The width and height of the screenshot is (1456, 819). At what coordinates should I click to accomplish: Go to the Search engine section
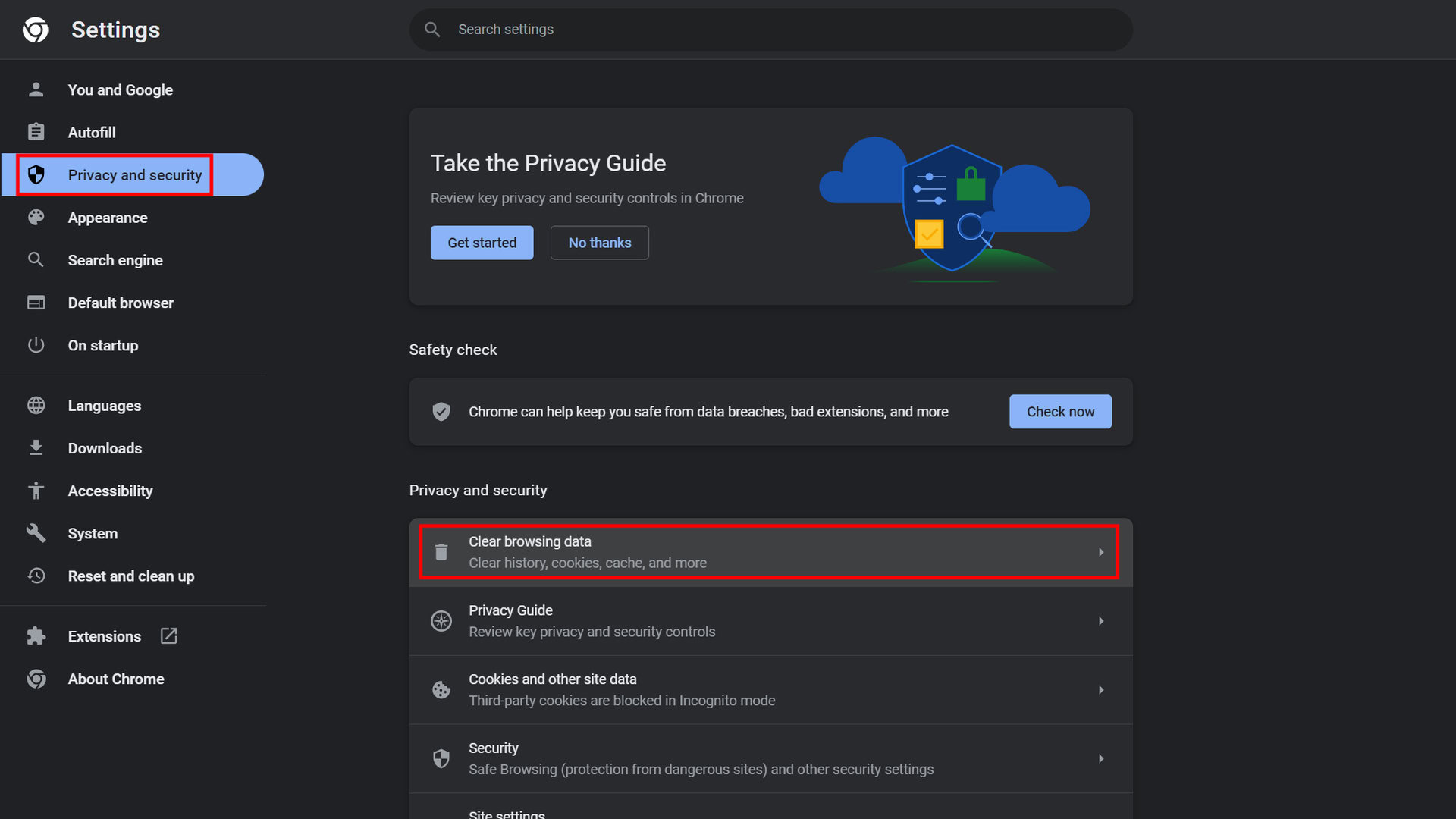point(115,260)
